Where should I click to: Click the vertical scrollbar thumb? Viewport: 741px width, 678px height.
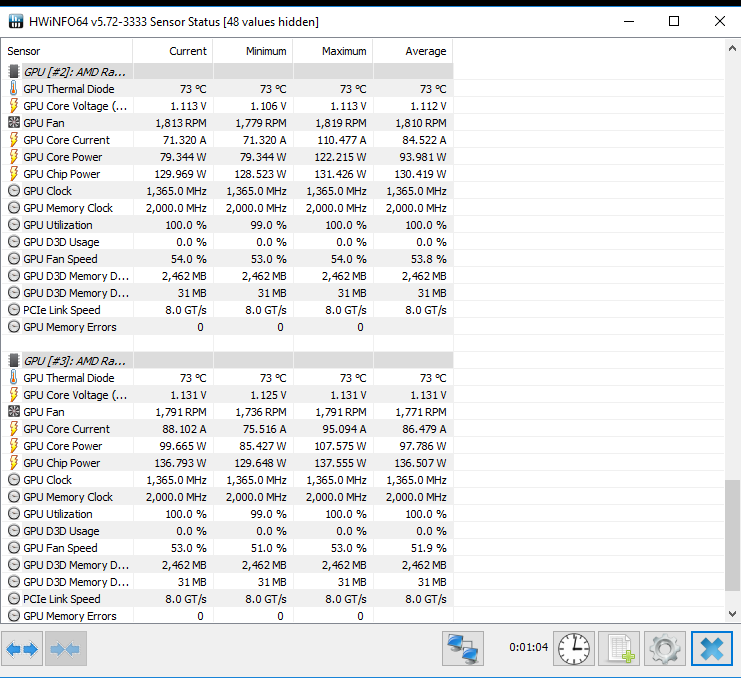[732, 535]
